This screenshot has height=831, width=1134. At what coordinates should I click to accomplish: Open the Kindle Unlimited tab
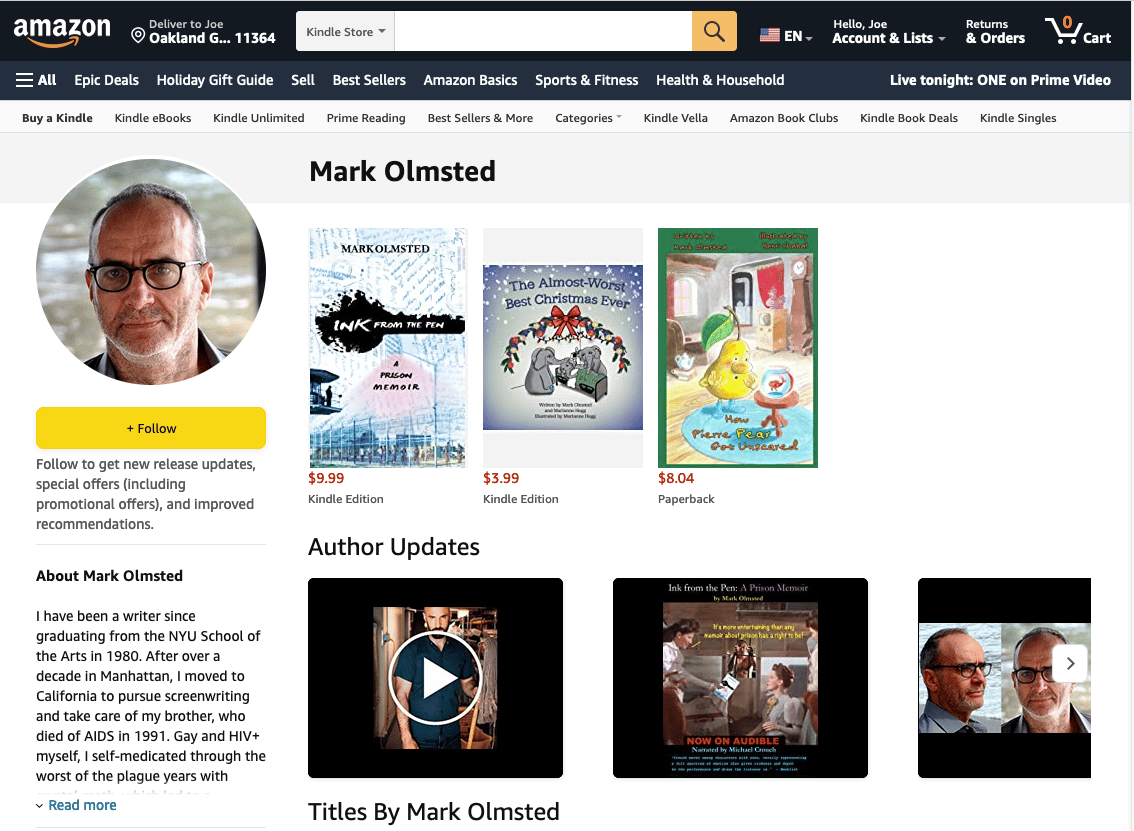[258, 118]
